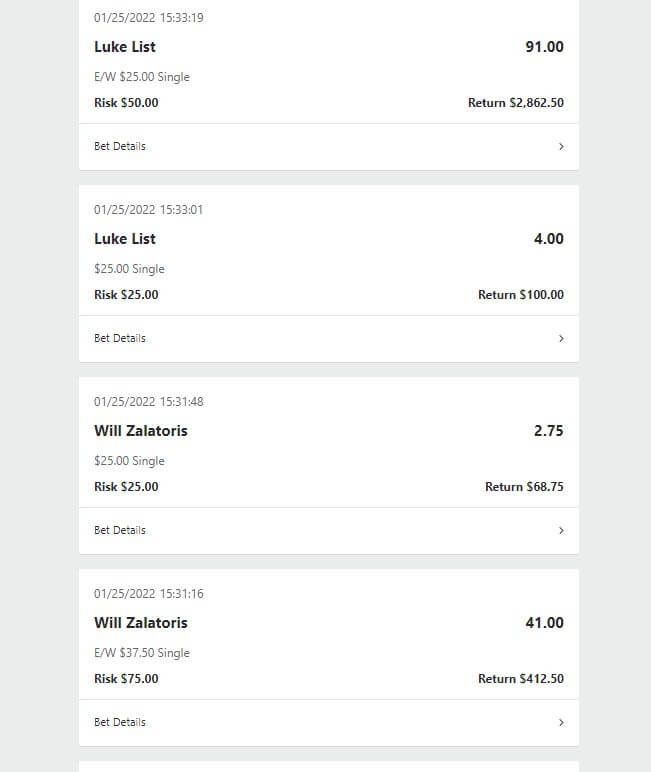Viewport: 651px width, 772px height.
Task: Click Return $2,862.50 amount
Action: (516, 103)
